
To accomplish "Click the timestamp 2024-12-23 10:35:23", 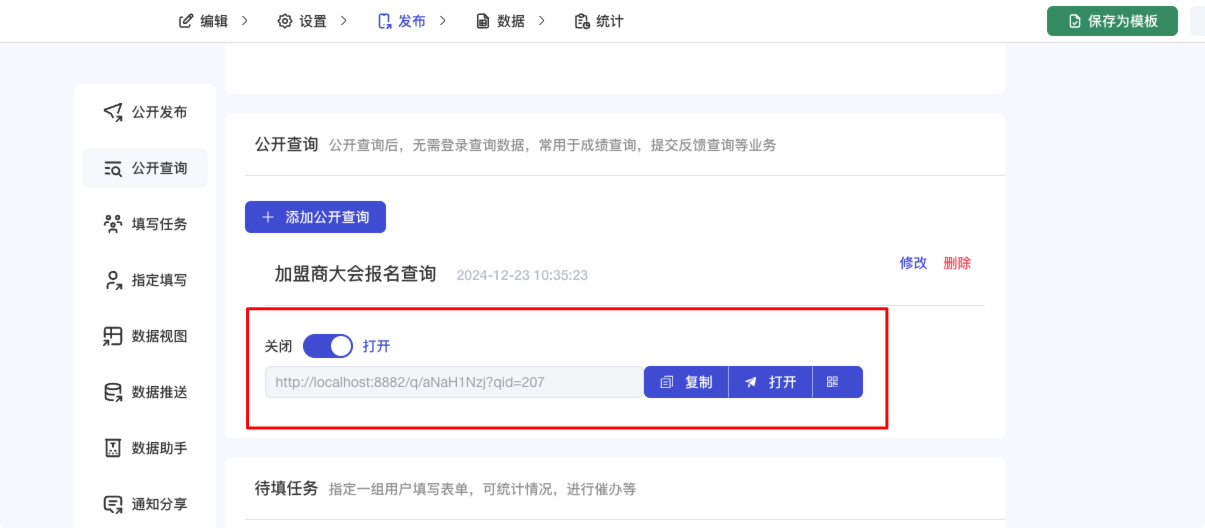I will point(522,275).
